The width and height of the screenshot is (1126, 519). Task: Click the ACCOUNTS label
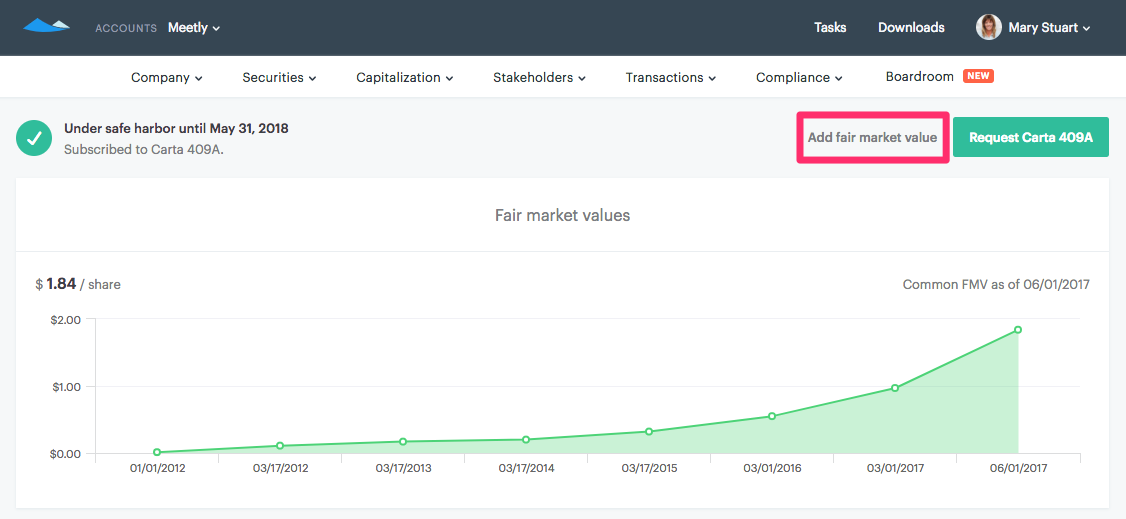coord(126,29)
